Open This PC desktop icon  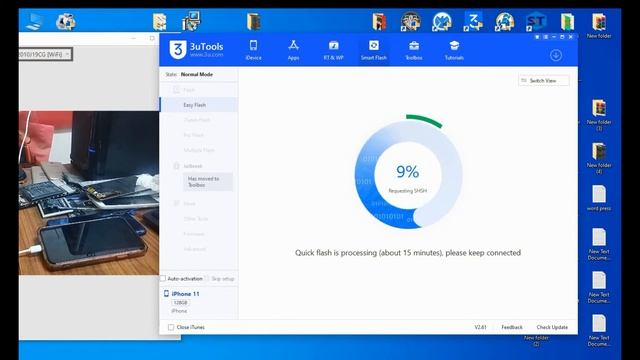tap(34, 21)
